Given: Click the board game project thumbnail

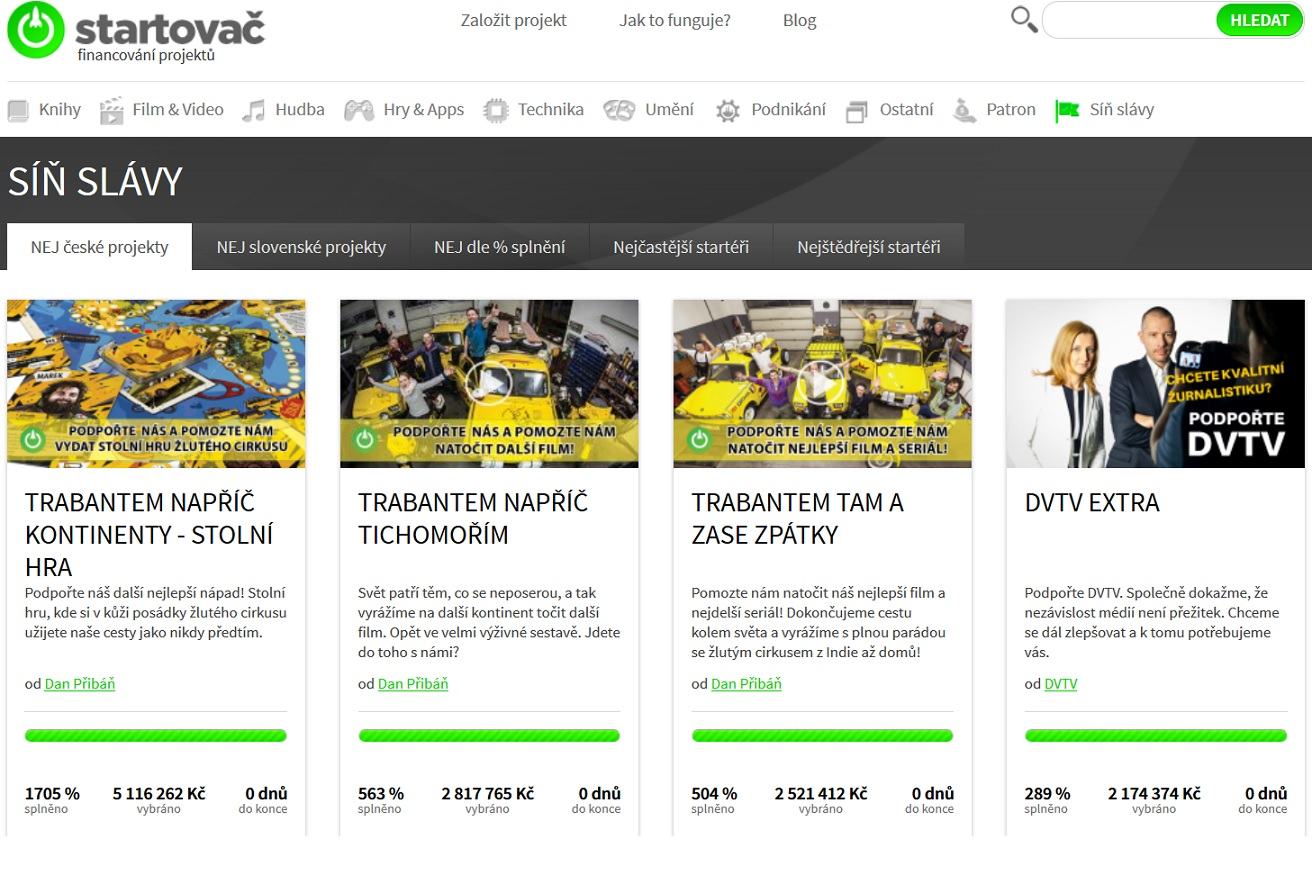Looking at the screenshot, I should (x=156, y=383).
